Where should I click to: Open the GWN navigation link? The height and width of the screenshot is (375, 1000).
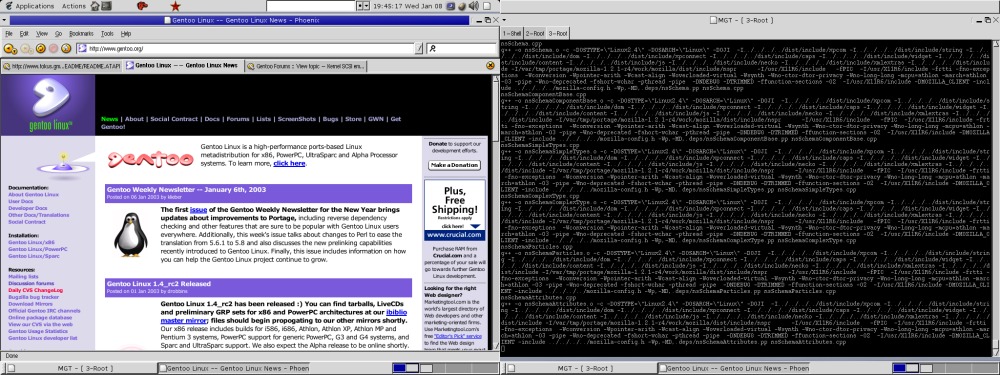tap(375, 119)
